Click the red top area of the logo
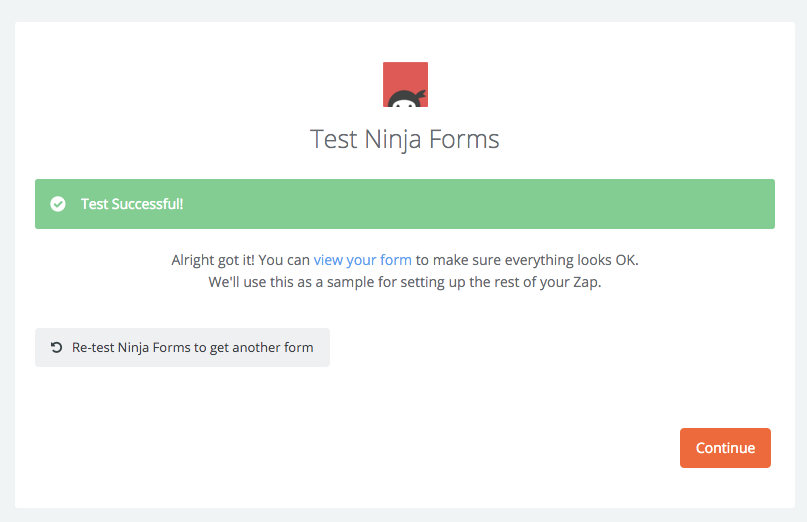This screenshot has width=807, height=522. coord(405,72)
